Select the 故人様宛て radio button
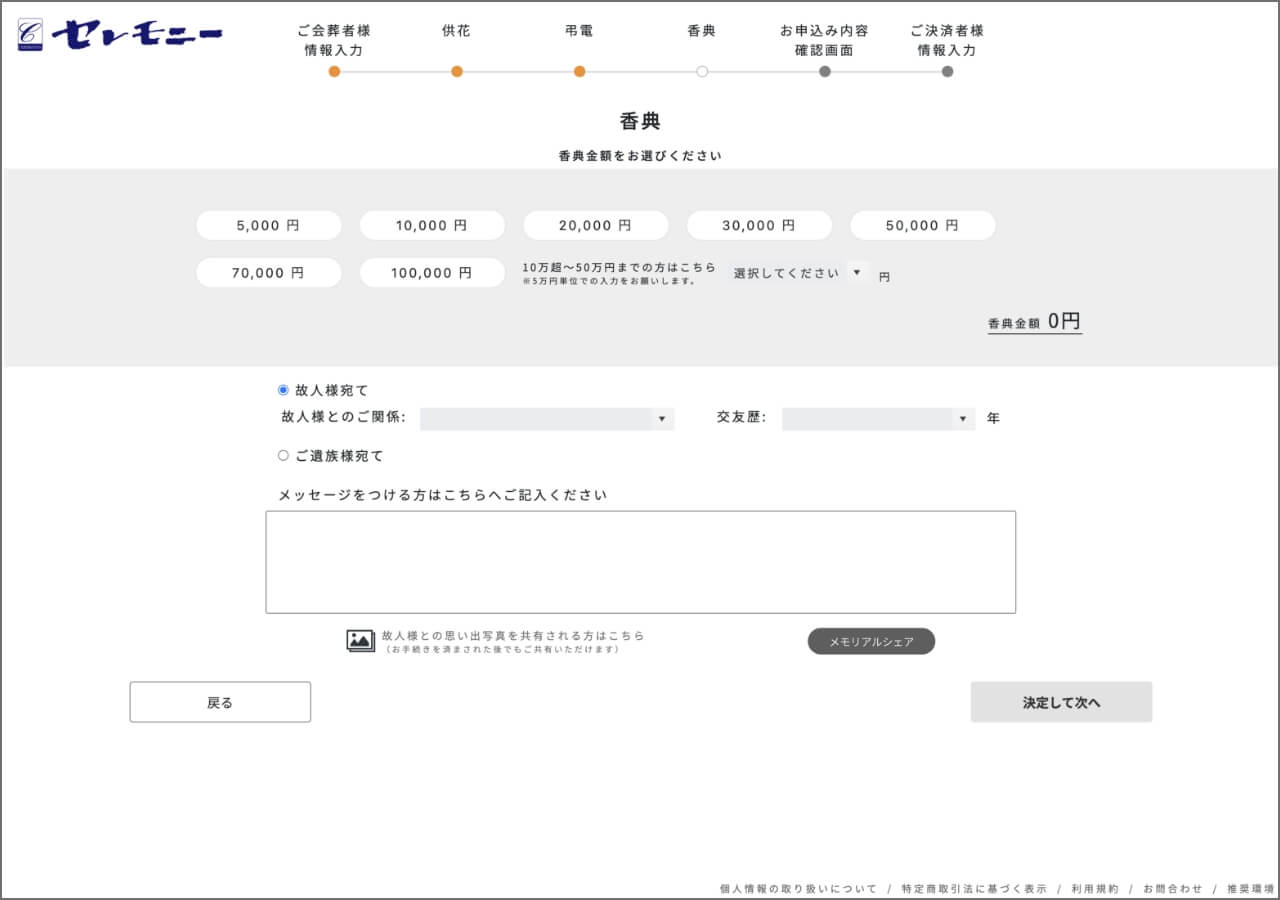Viewport: 1280px width, 900px height. tap(283, 390)
